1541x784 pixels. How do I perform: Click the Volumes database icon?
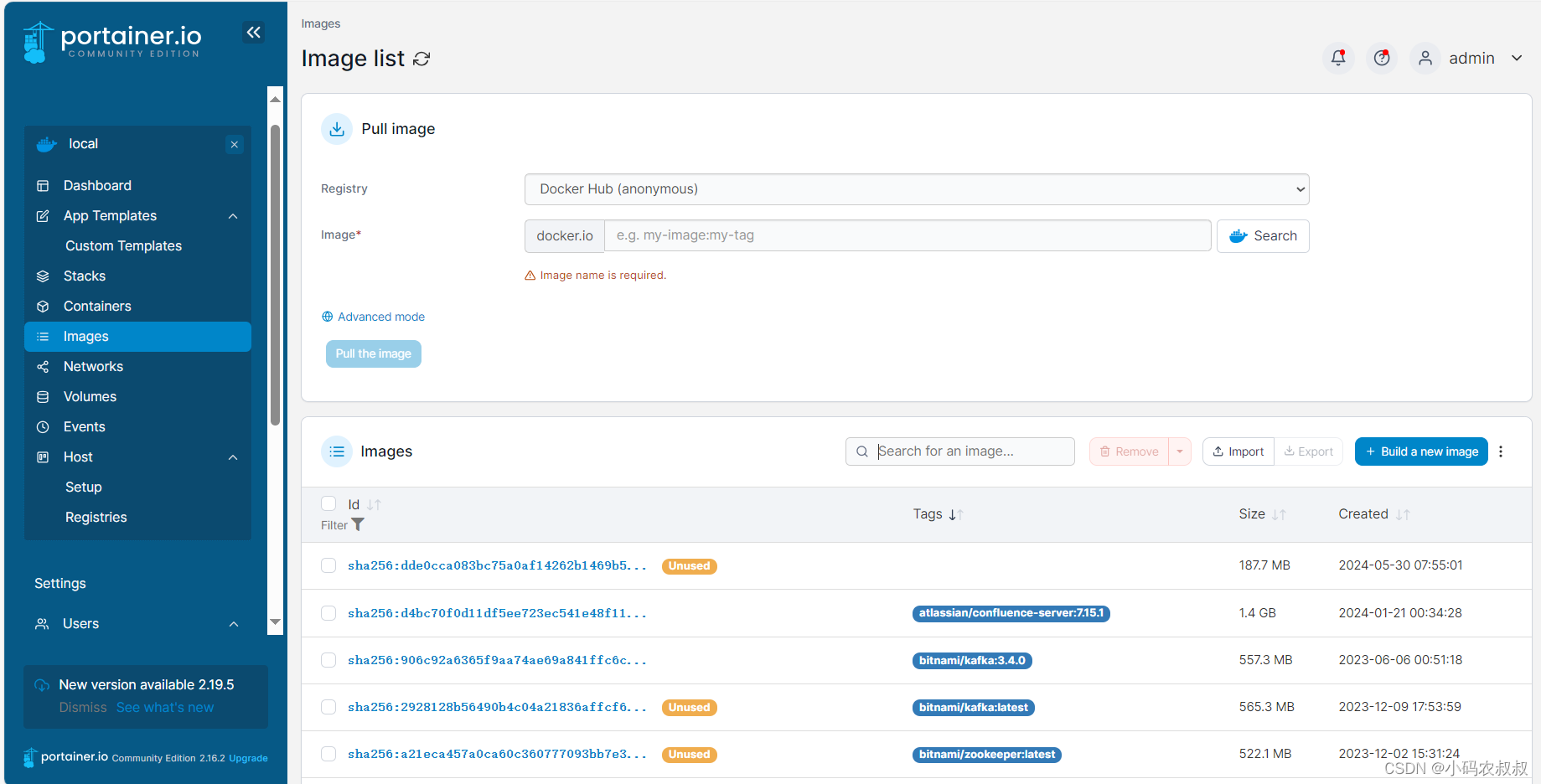[43, 397]
